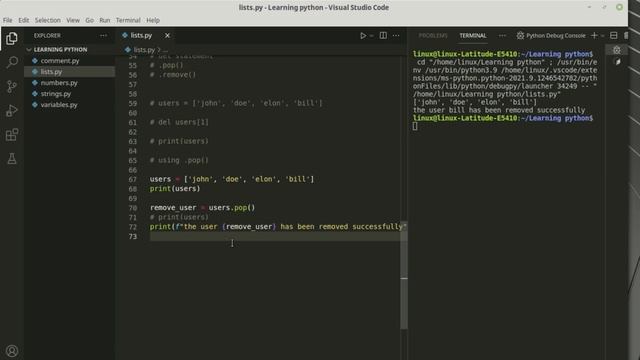Open run options dropdown beside play button

click(371, 36)
